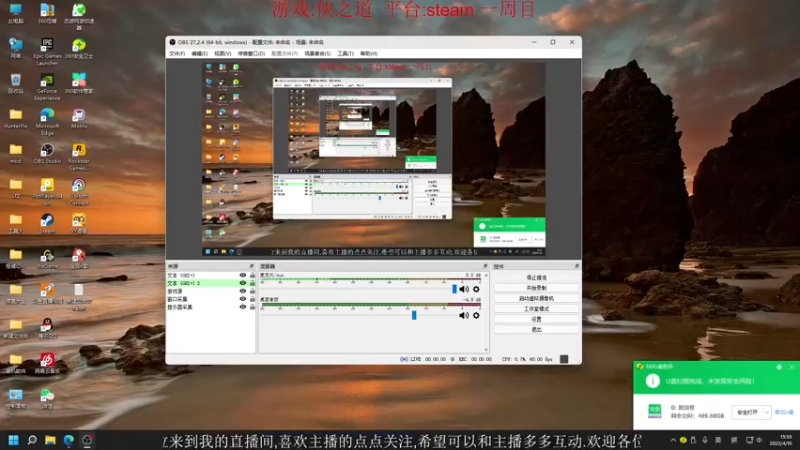The width and height of the screenshot is (800, 450).
Task: Pop out the 控件 controls dock
Action: (x=577, y=266)
